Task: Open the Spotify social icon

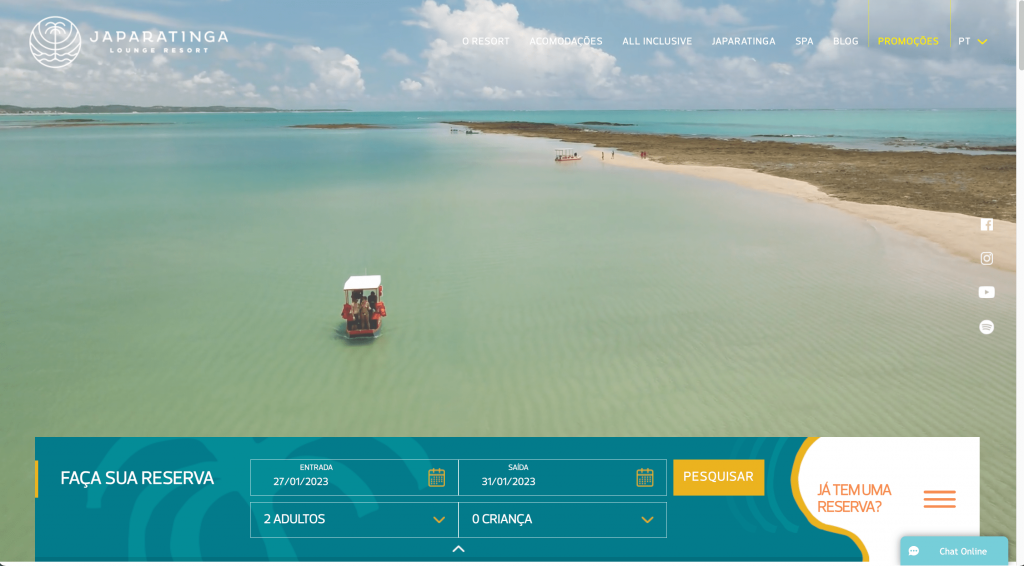Action: point(987,326)
